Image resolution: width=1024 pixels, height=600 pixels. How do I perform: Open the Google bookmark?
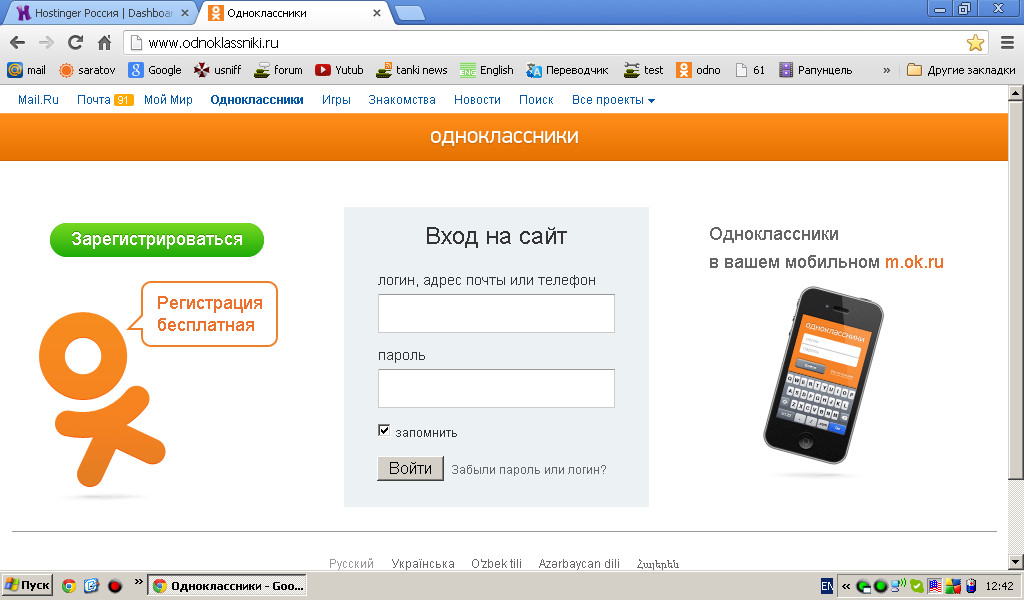click(x=155, y=70)
